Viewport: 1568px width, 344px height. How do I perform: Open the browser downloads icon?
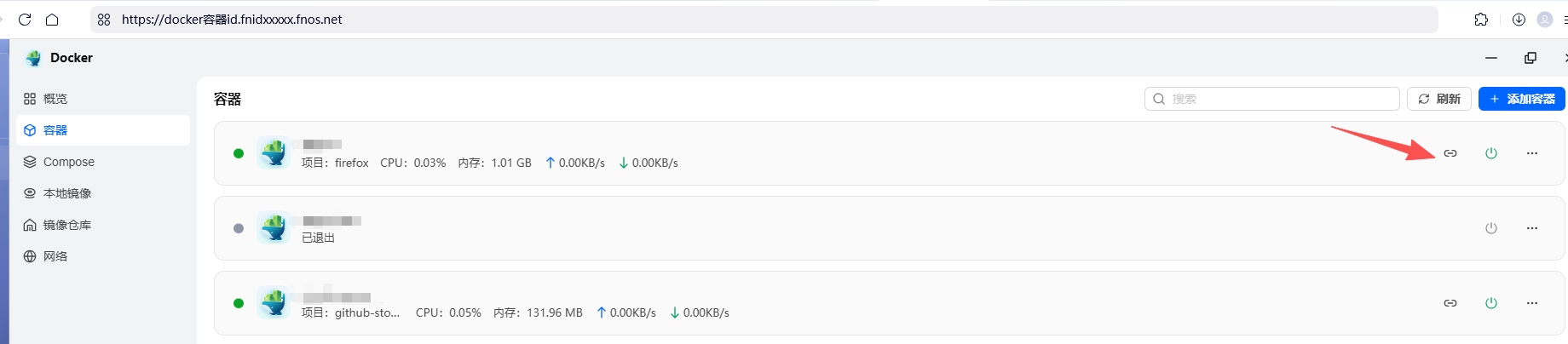coord(1519,20)
